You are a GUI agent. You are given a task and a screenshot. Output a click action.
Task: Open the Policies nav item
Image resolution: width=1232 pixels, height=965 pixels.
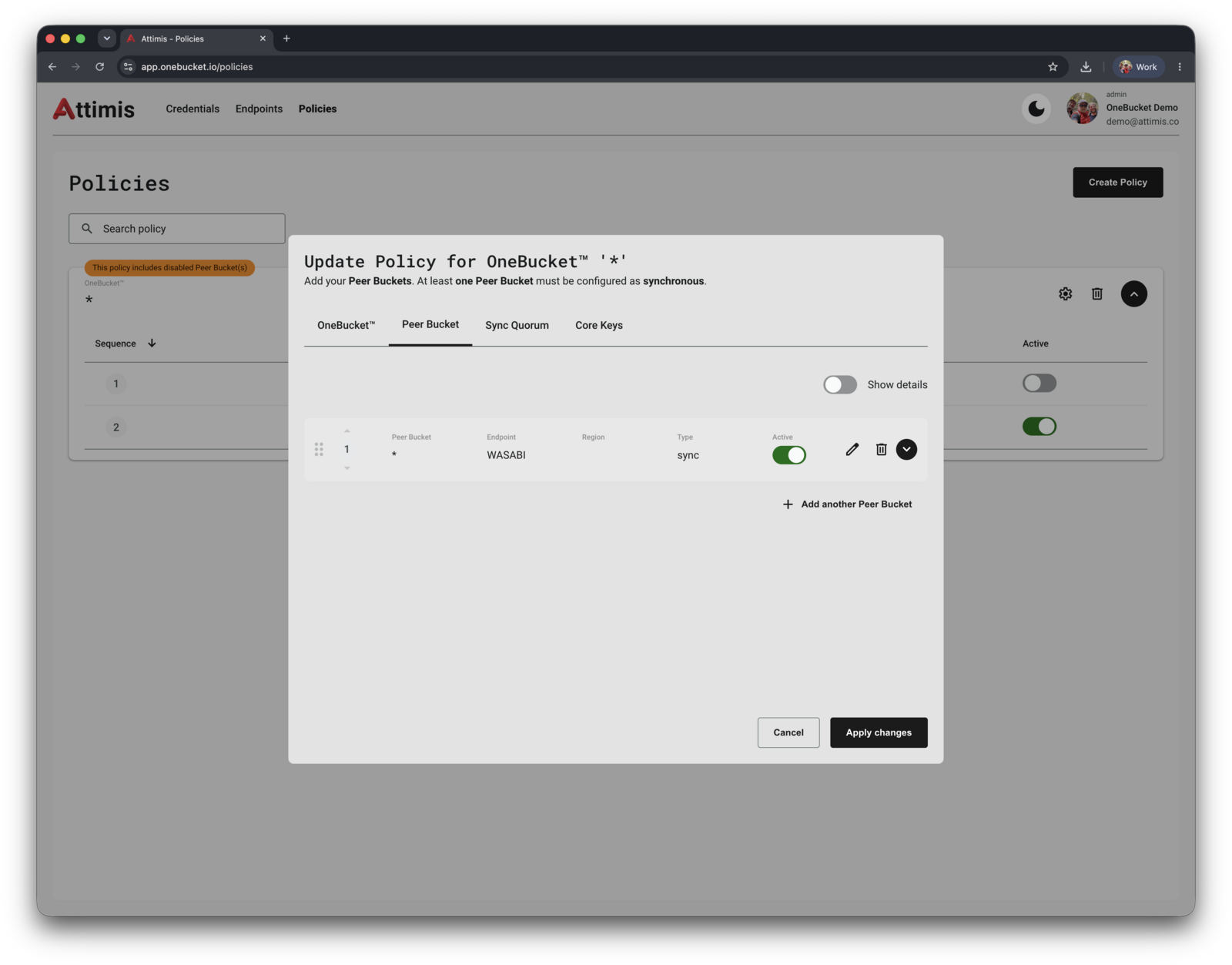317,109
